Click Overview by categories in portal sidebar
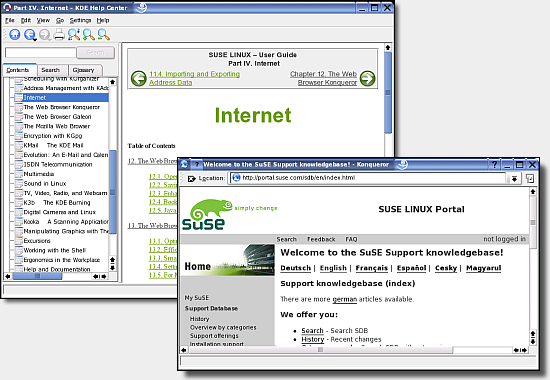The height and width of the screenshot is (380, 550). coord(223,327)
